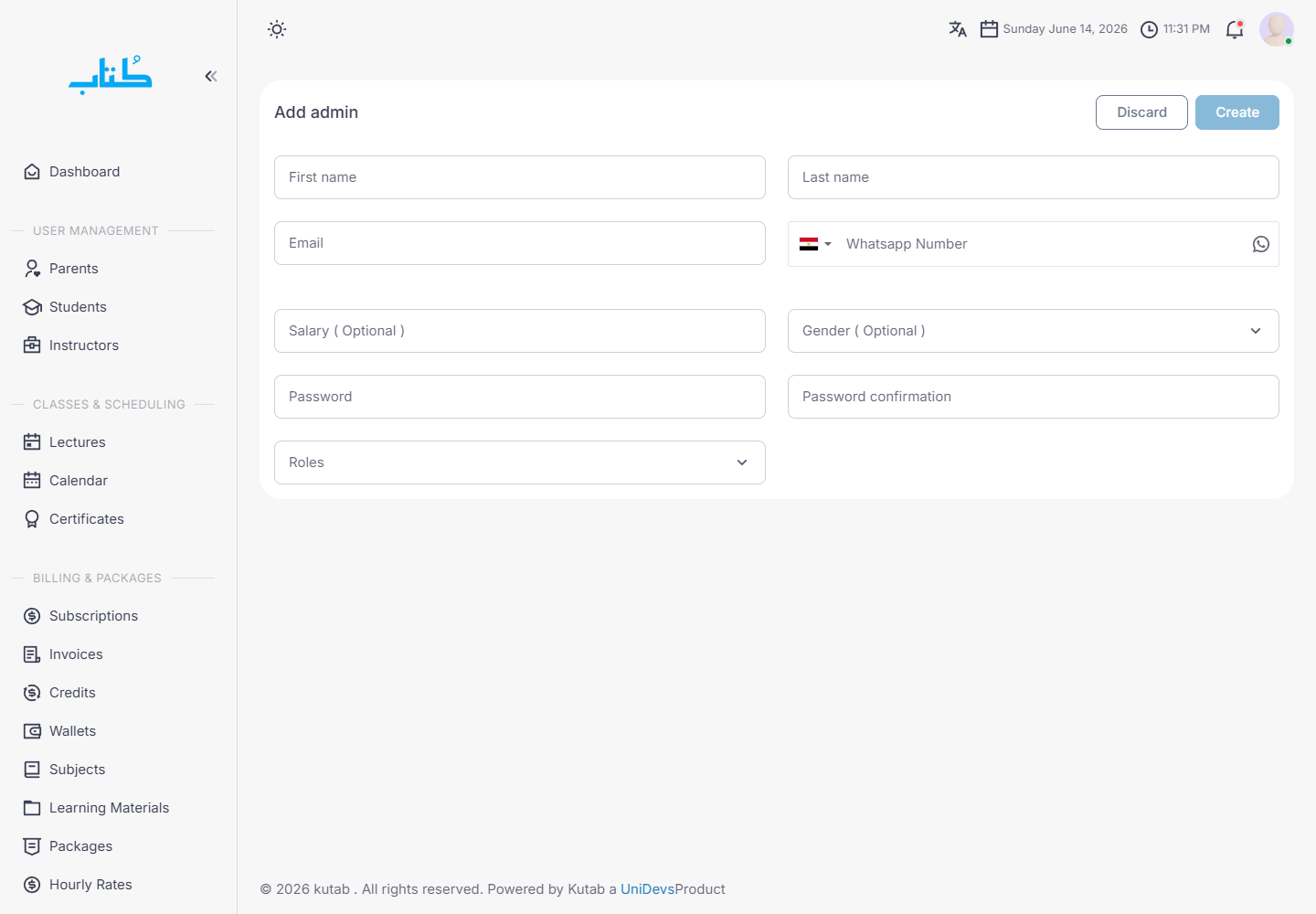Open the Roles dropdown
Viewport: 1316px width, 914px height.
[520, 462]
